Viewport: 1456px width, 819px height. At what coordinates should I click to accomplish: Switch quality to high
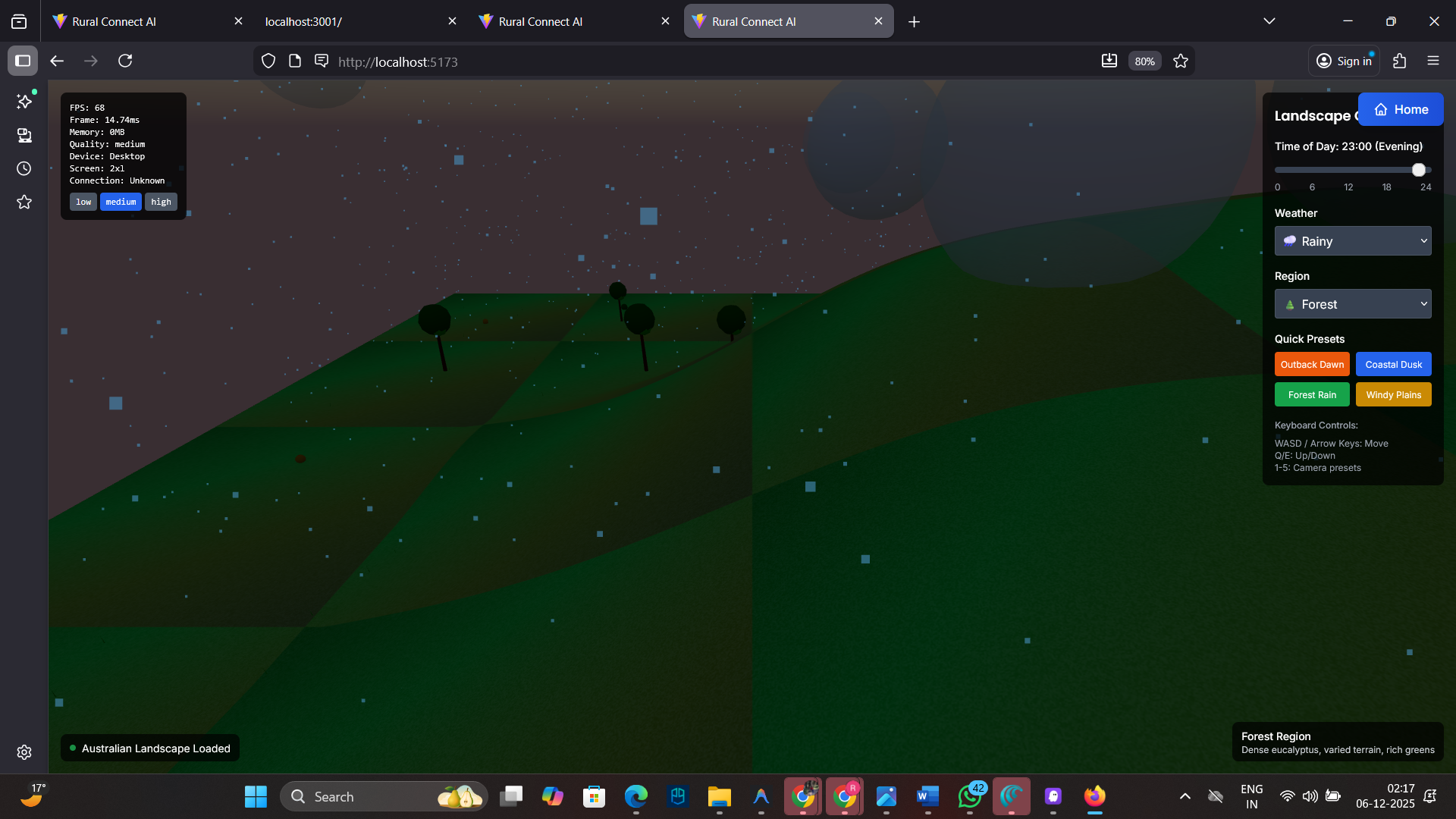[x=161, y=202]
